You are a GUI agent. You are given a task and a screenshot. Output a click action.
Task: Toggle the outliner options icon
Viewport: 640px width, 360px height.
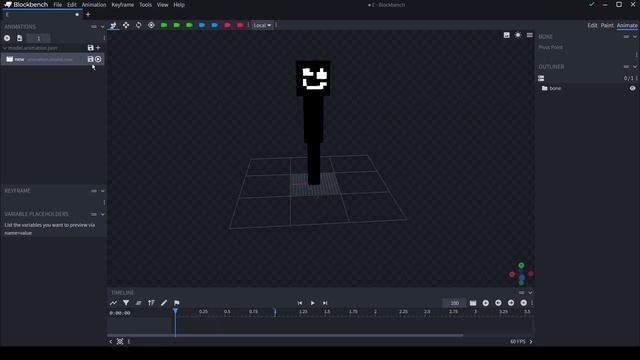541,78
